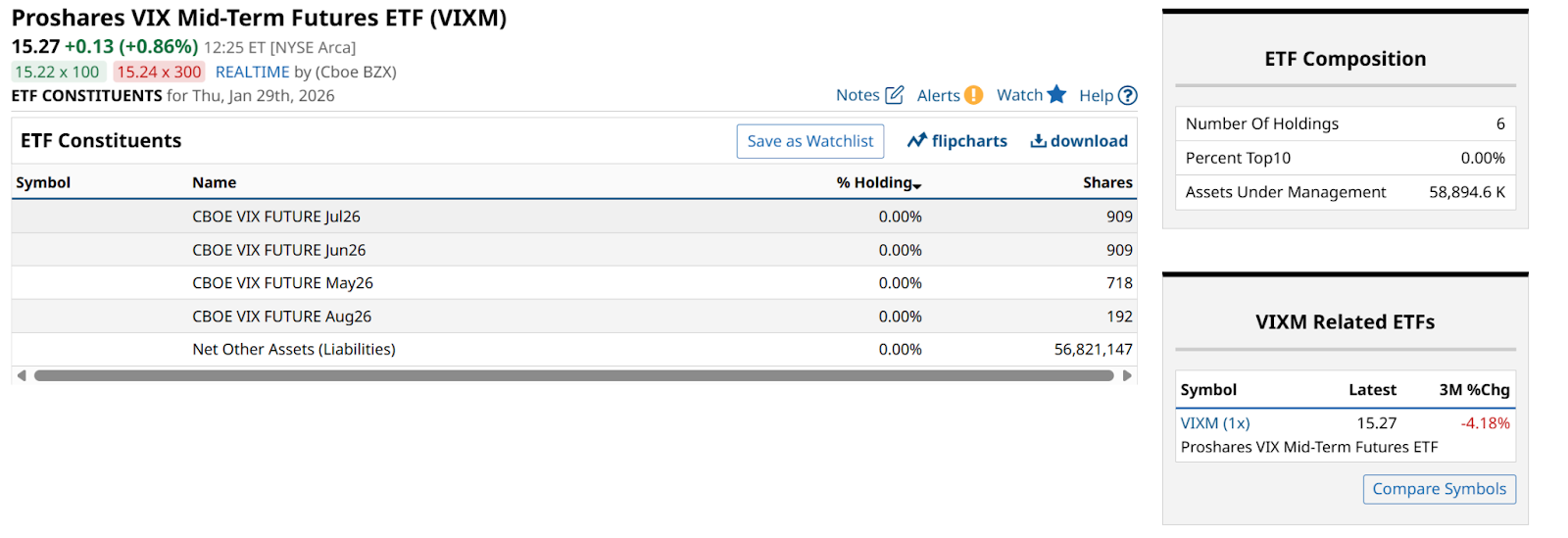Select CBOE VIX FUTURE Jun26 row
1568x538 pixels.
[574, 250]
